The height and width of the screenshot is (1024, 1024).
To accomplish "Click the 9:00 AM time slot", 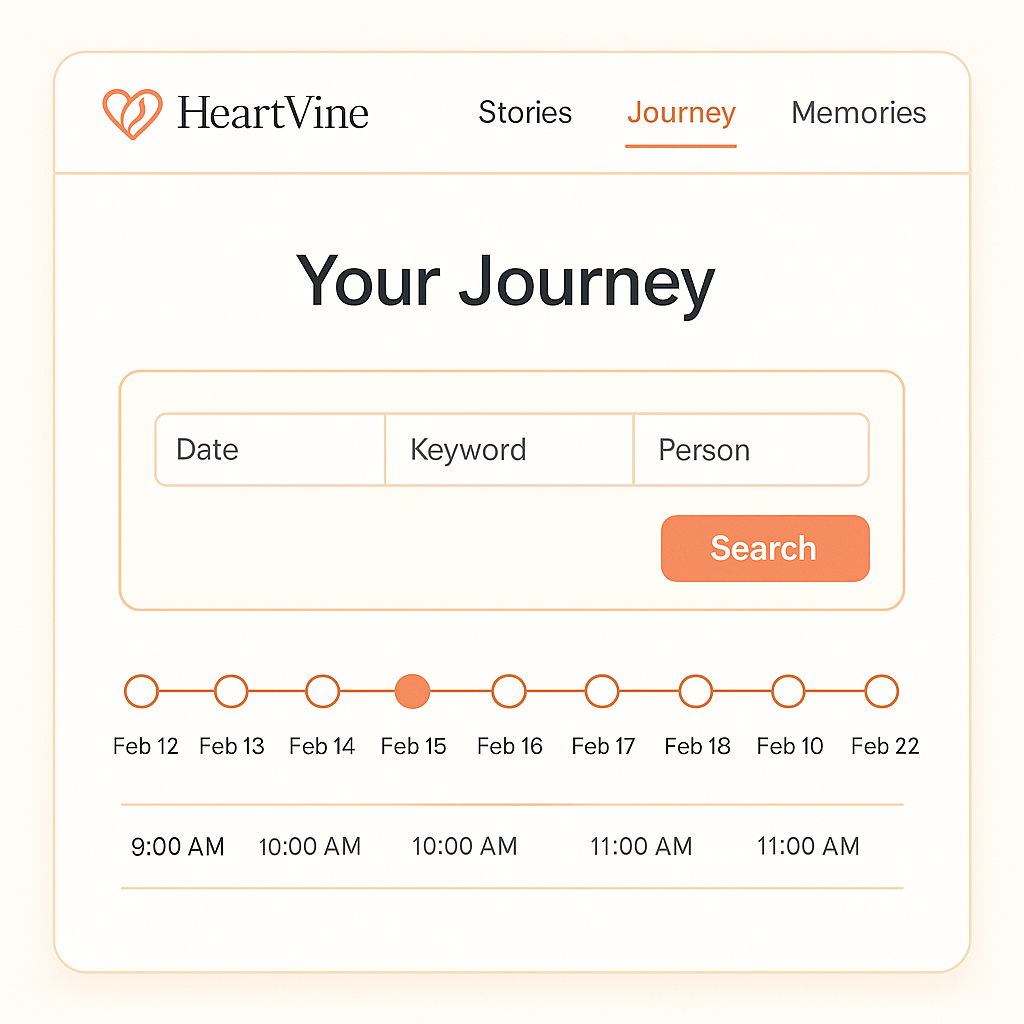I will [x=176, y=846].
